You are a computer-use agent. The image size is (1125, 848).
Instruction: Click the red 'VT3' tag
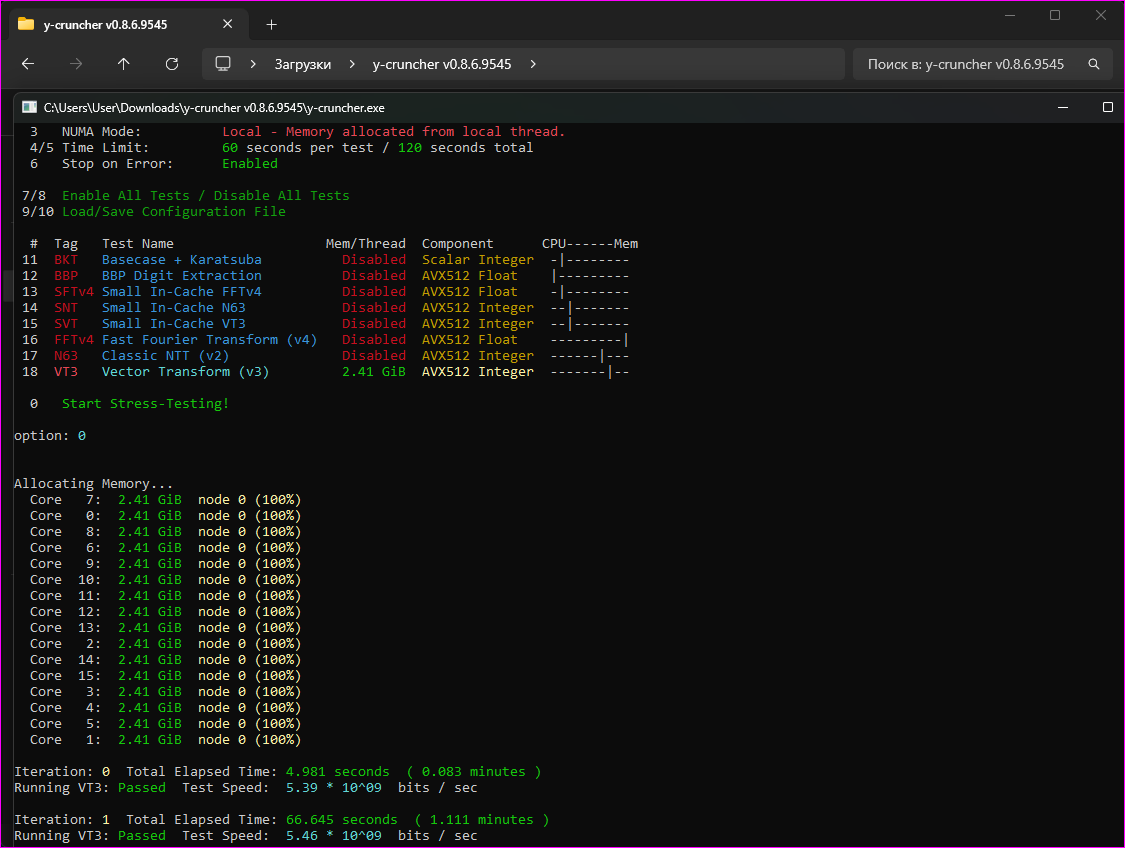pos(66,372)
